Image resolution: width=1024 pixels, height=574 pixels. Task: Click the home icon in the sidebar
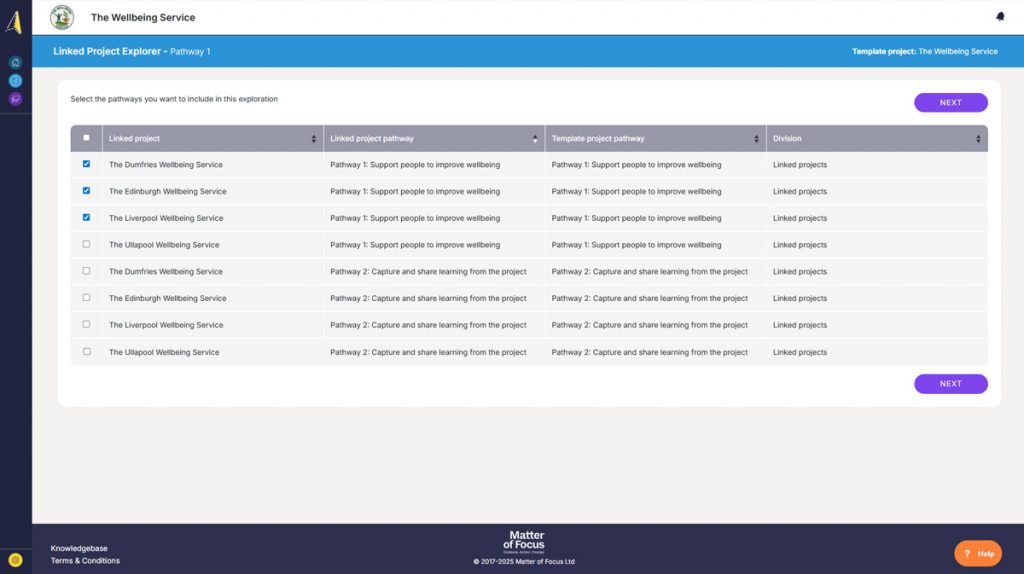(15, 62)
